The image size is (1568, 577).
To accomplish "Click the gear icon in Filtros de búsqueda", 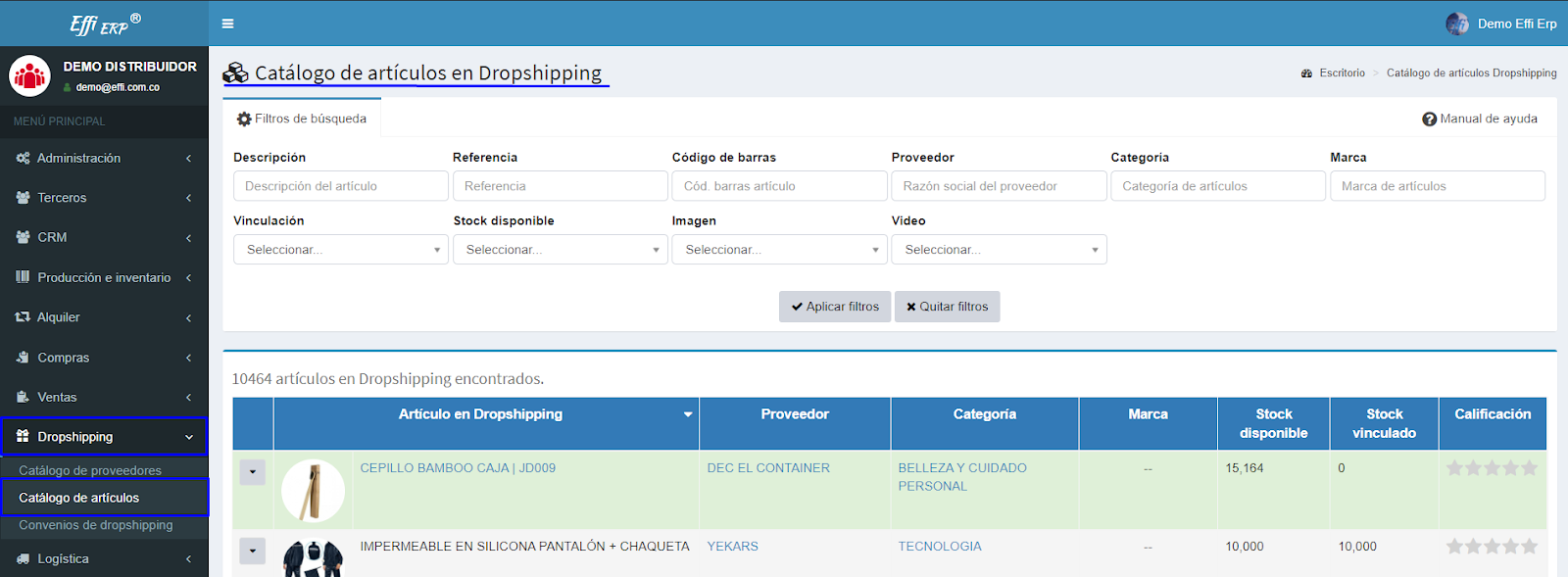I will (244, 119).
